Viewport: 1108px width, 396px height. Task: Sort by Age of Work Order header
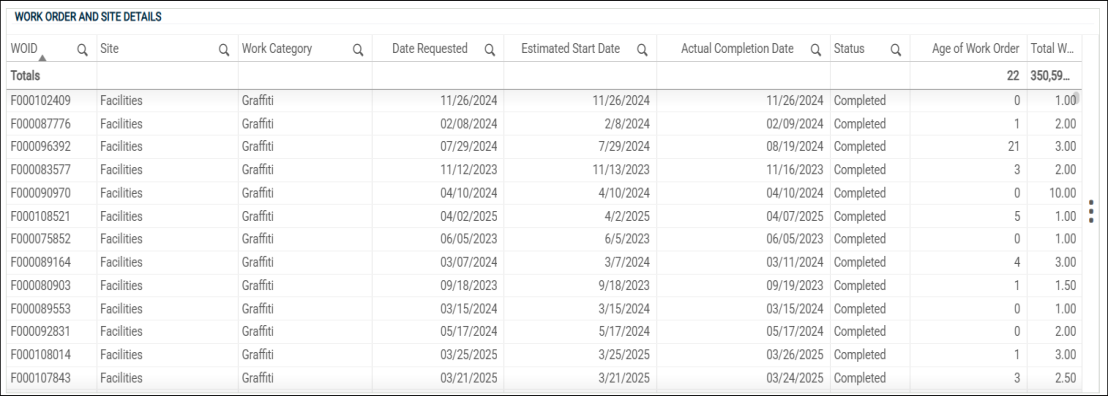click(x=976, y=49)
